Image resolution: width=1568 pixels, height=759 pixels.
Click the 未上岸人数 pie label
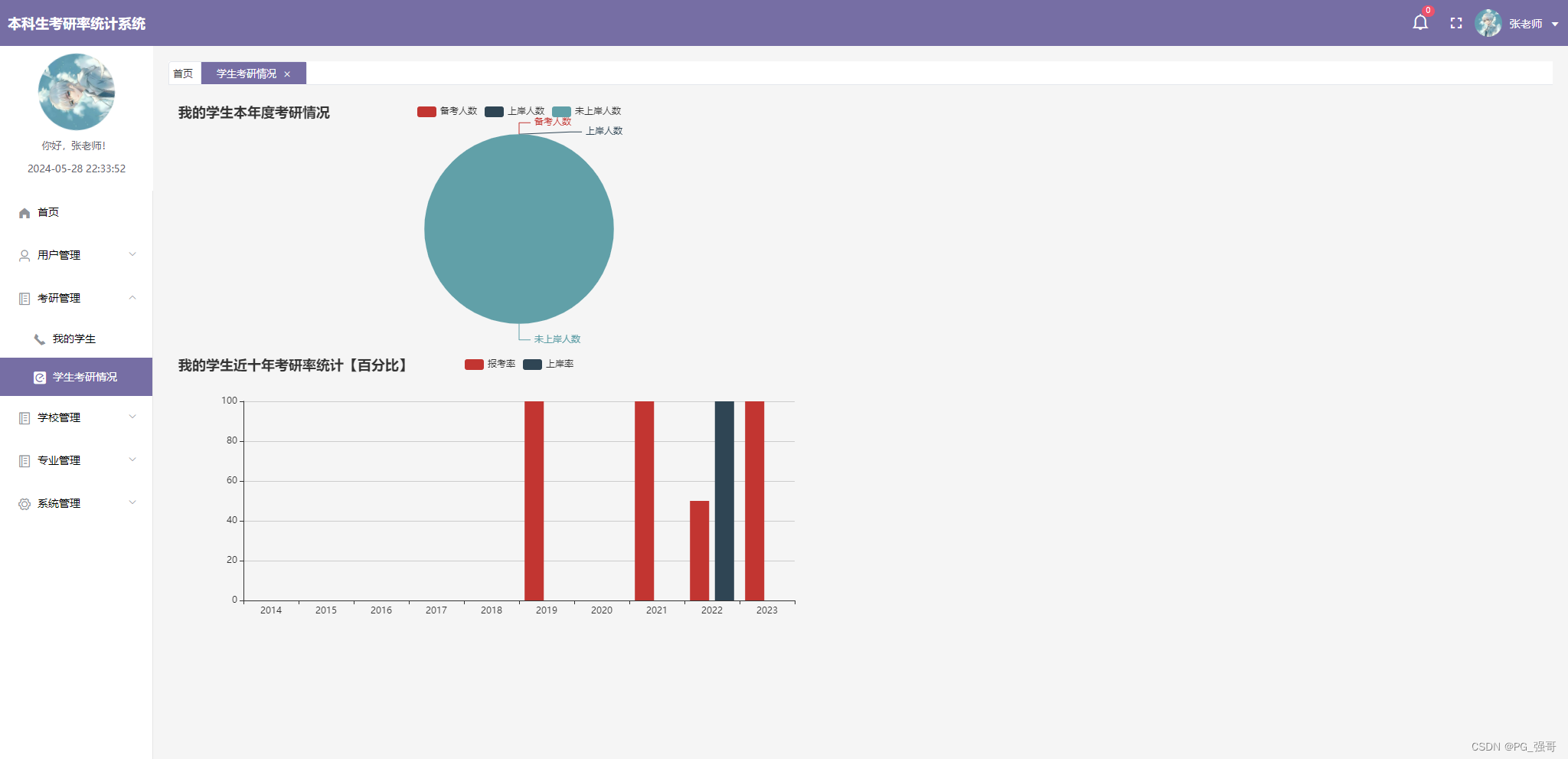557,339
